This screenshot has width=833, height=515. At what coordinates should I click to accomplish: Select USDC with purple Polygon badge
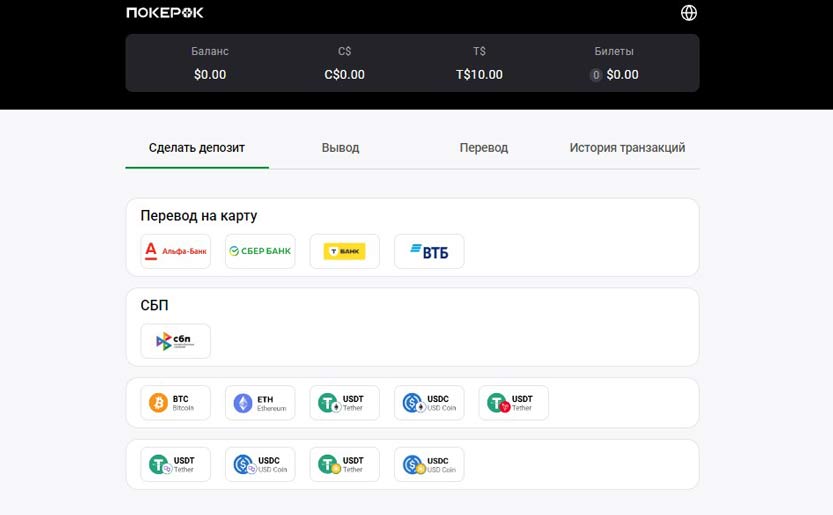click(x=260, y=465)
